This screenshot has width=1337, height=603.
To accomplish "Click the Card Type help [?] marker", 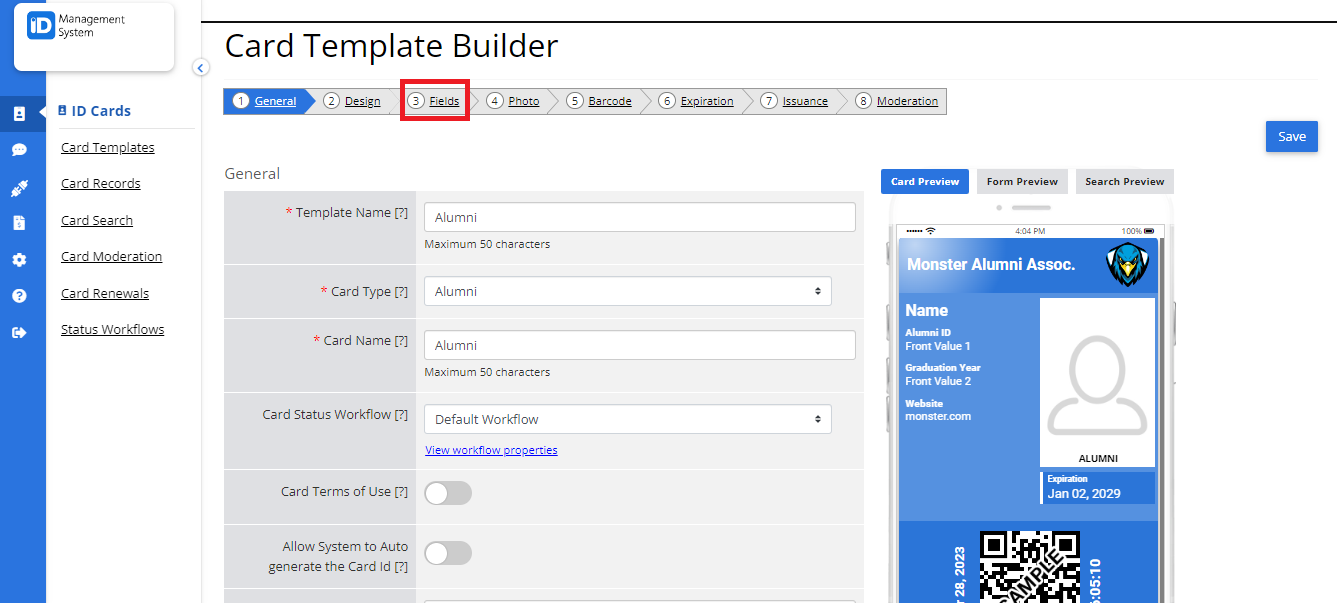I will click(401, 292).
